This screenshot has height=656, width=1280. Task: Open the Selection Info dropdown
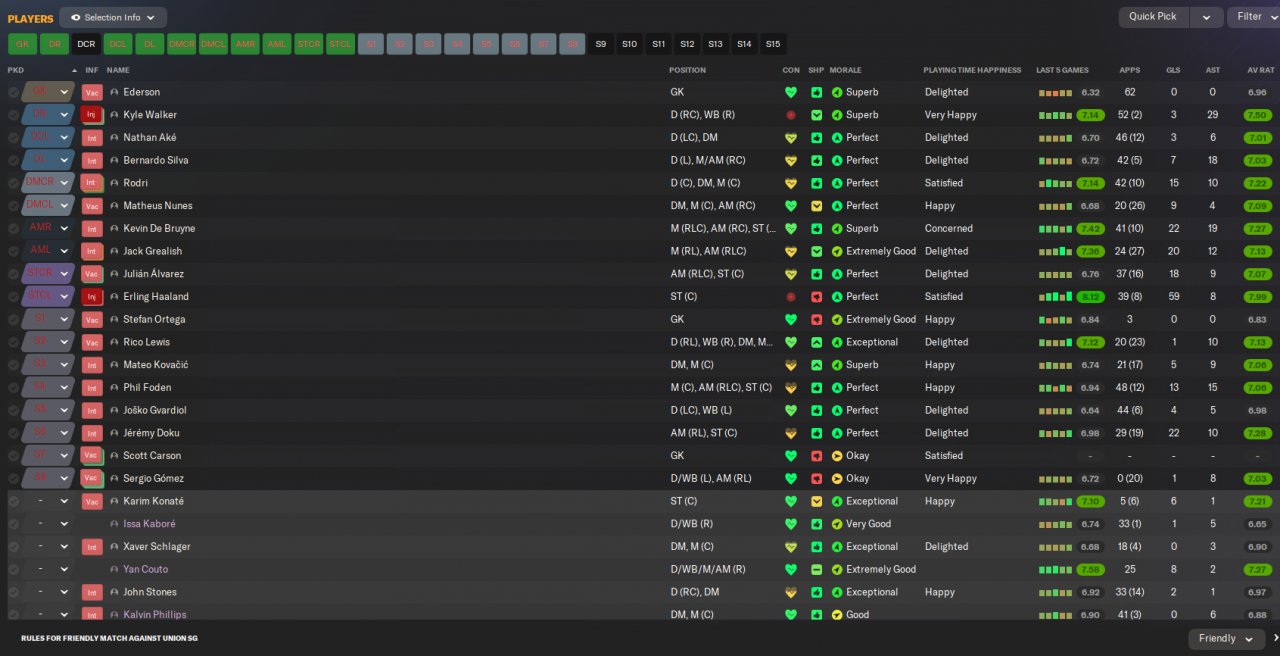113,17
